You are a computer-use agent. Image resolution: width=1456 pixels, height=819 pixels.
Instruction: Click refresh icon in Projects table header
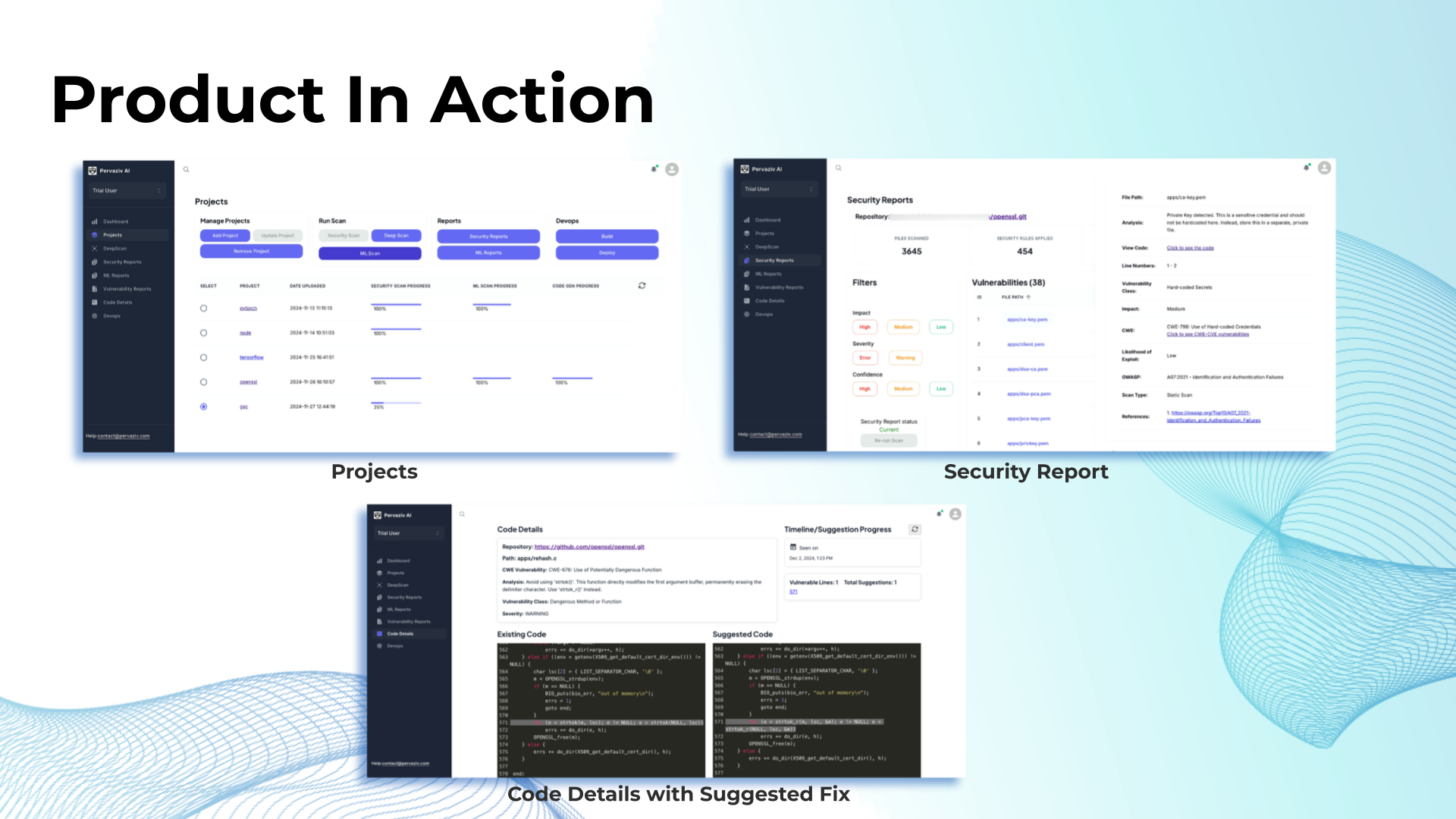pos(642,286)
